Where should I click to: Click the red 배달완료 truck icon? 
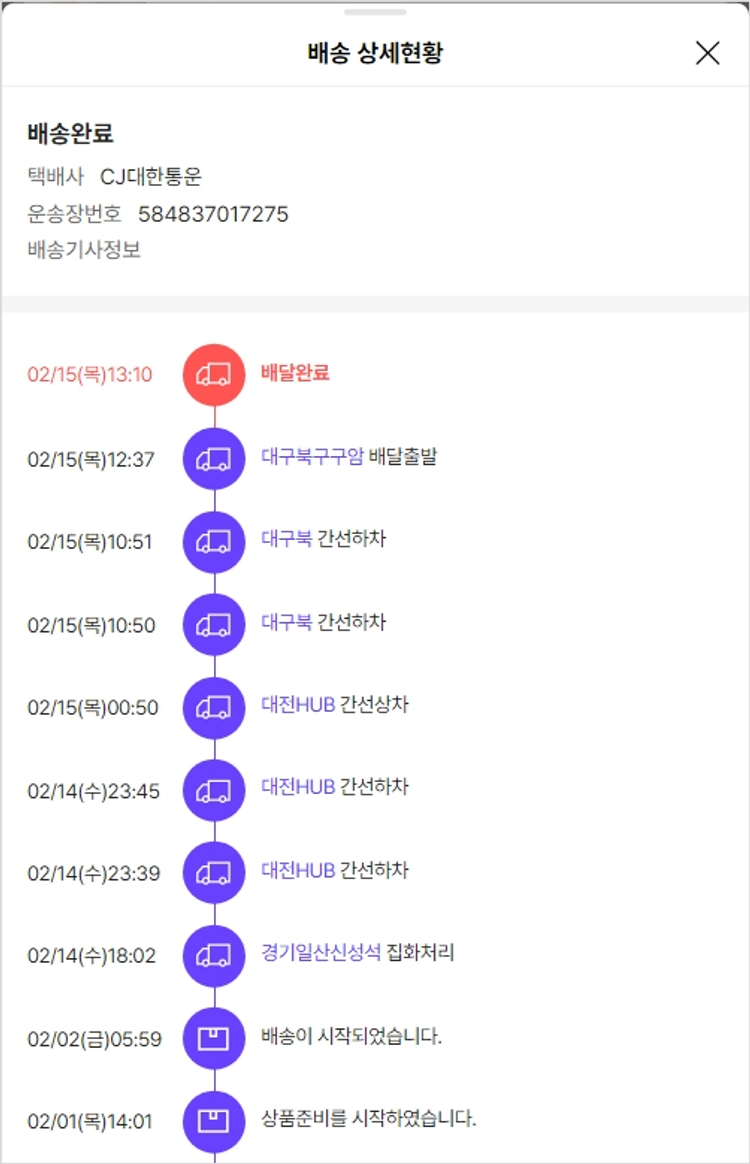click(214, 375)
